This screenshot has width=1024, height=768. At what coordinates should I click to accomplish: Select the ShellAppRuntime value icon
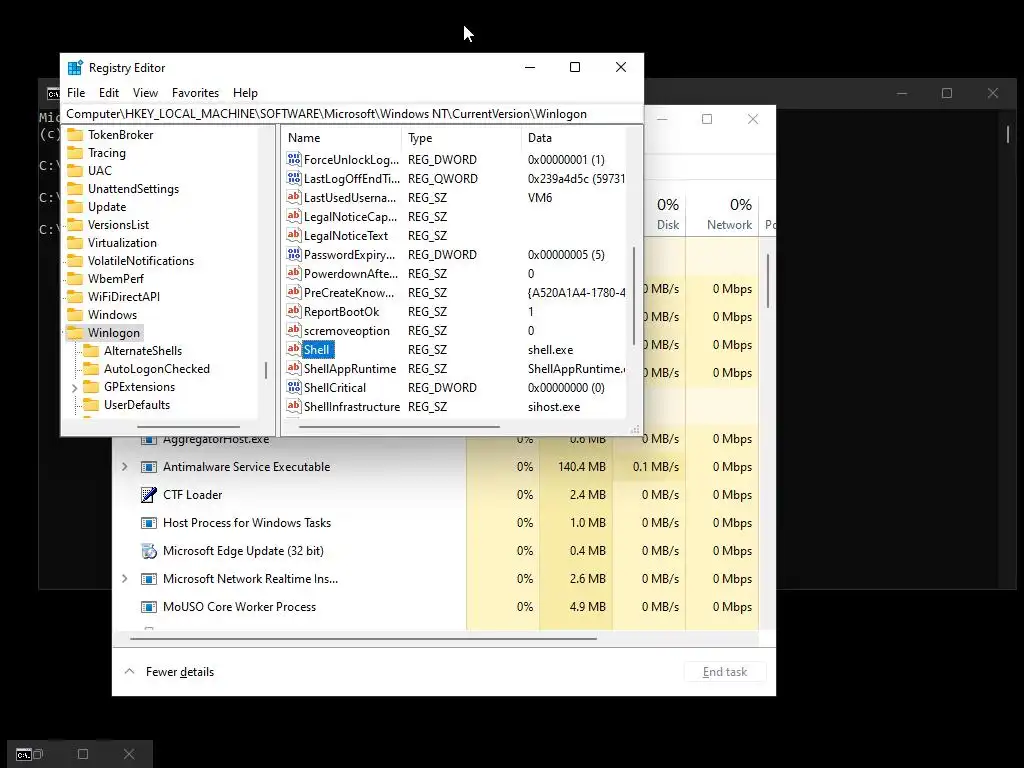(x=294, y=368)
